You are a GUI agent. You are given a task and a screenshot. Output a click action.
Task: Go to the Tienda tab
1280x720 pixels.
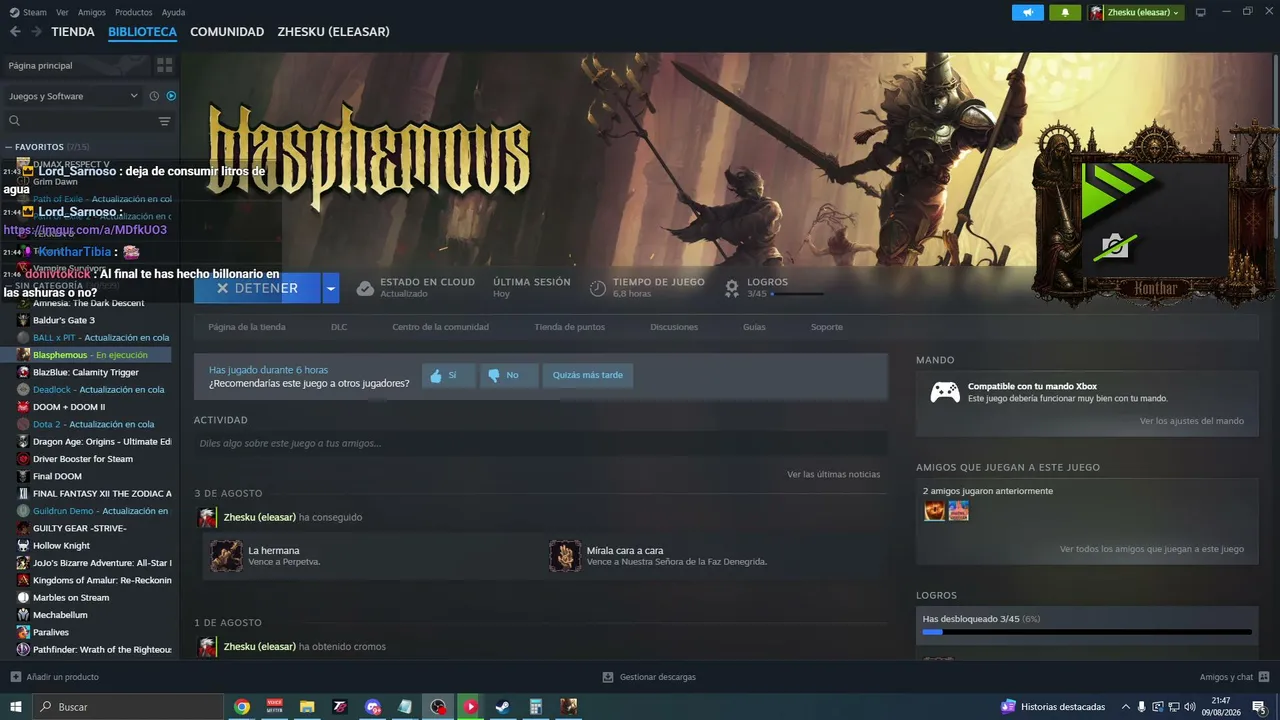click(x=73, y=32)
